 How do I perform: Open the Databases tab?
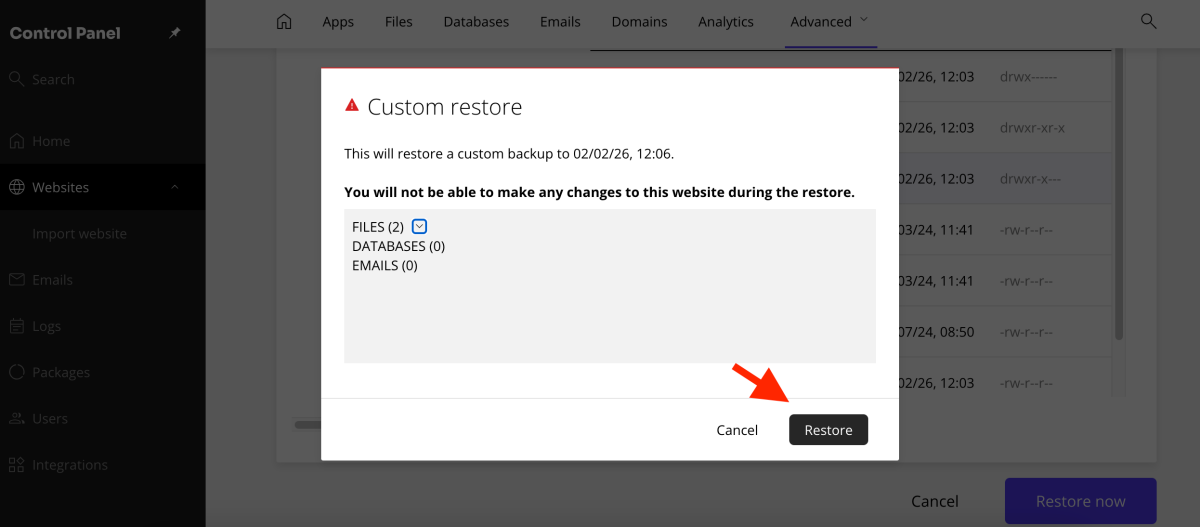476,22
